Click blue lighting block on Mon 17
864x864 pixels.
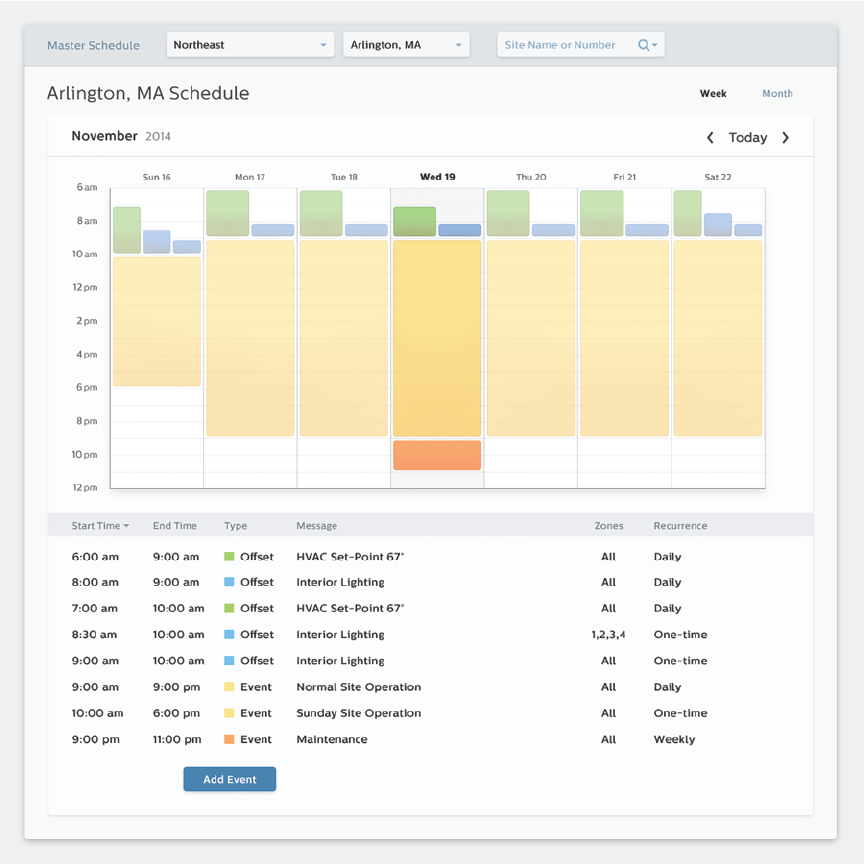pos(272,230)
